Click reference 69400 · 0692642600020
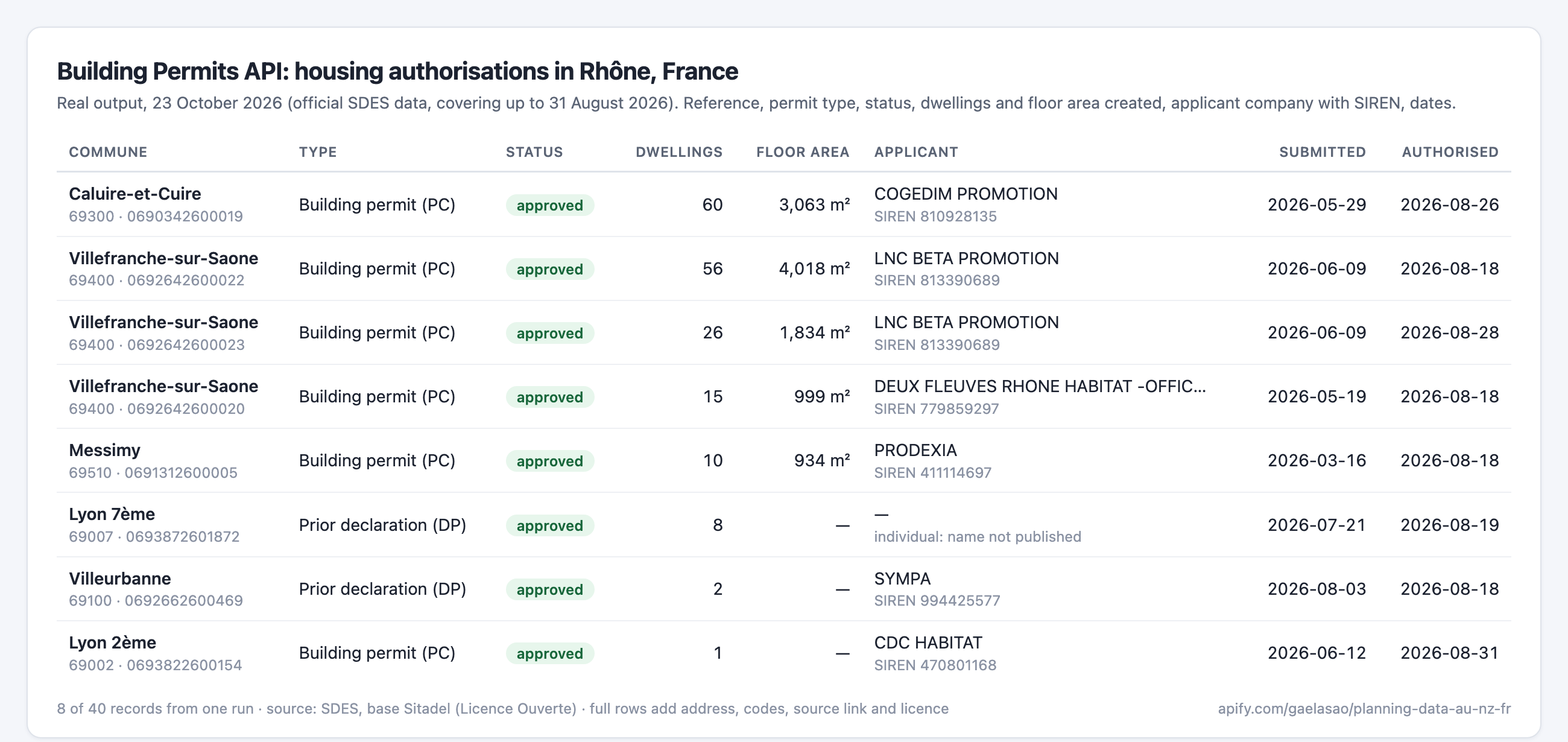Viewport: 1568px width, 742px height. [x=156, y=409]
